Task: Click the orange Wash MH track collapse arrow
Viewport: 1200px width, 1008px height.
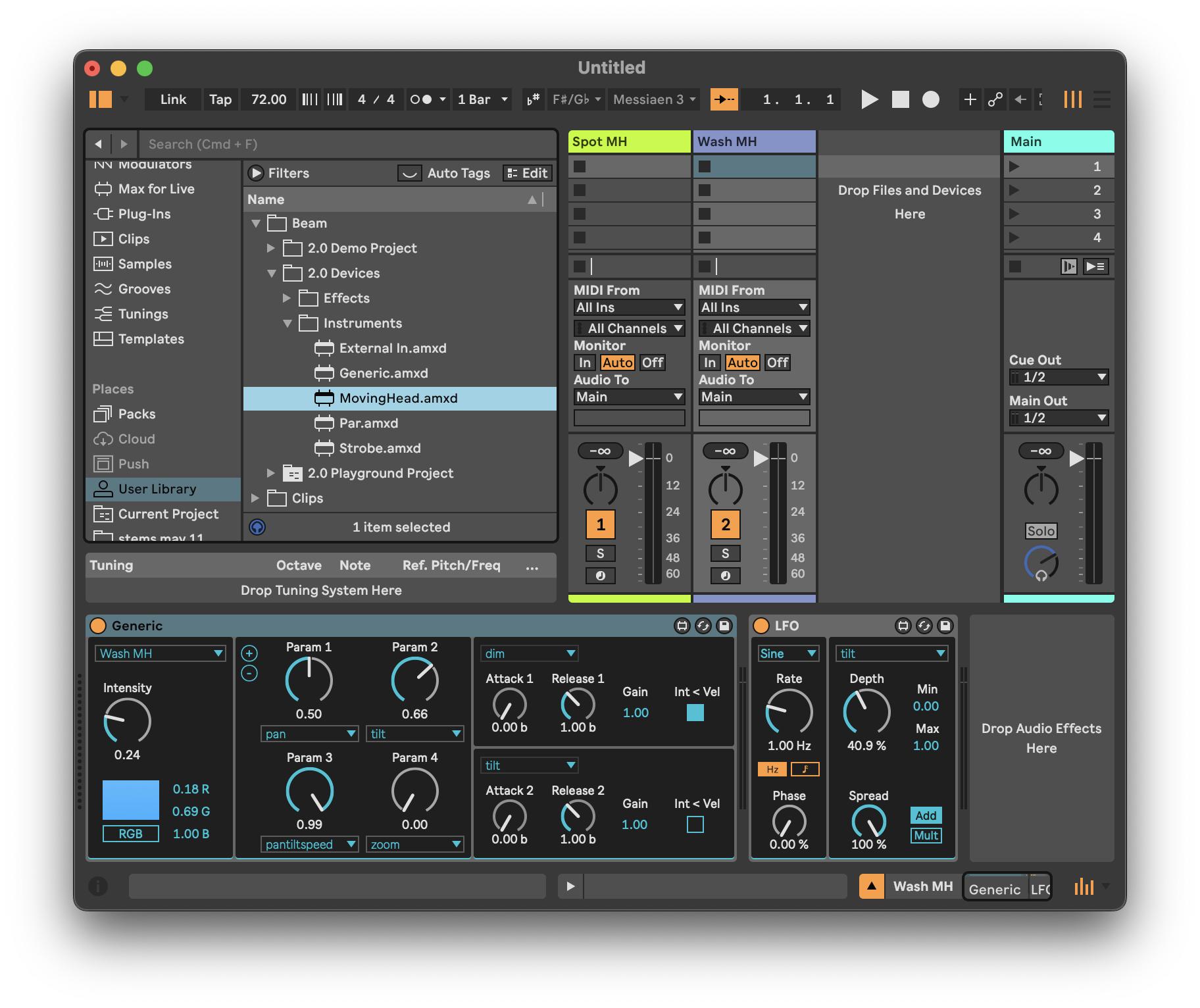Action: coord(872,886)
